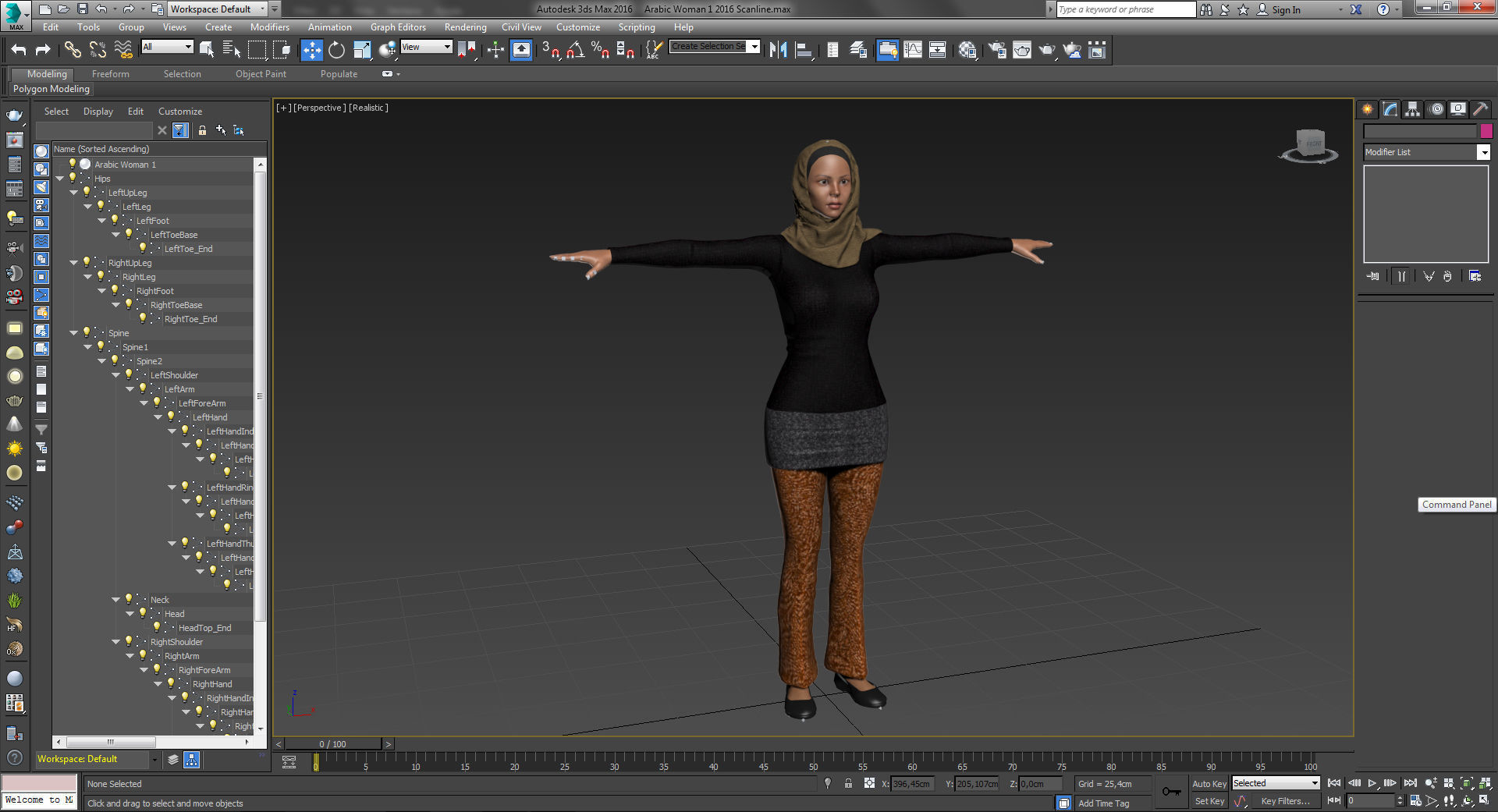Activate the Select and Rotate tool
Screen dimensions: 1498x812
(x=336, y=50)
